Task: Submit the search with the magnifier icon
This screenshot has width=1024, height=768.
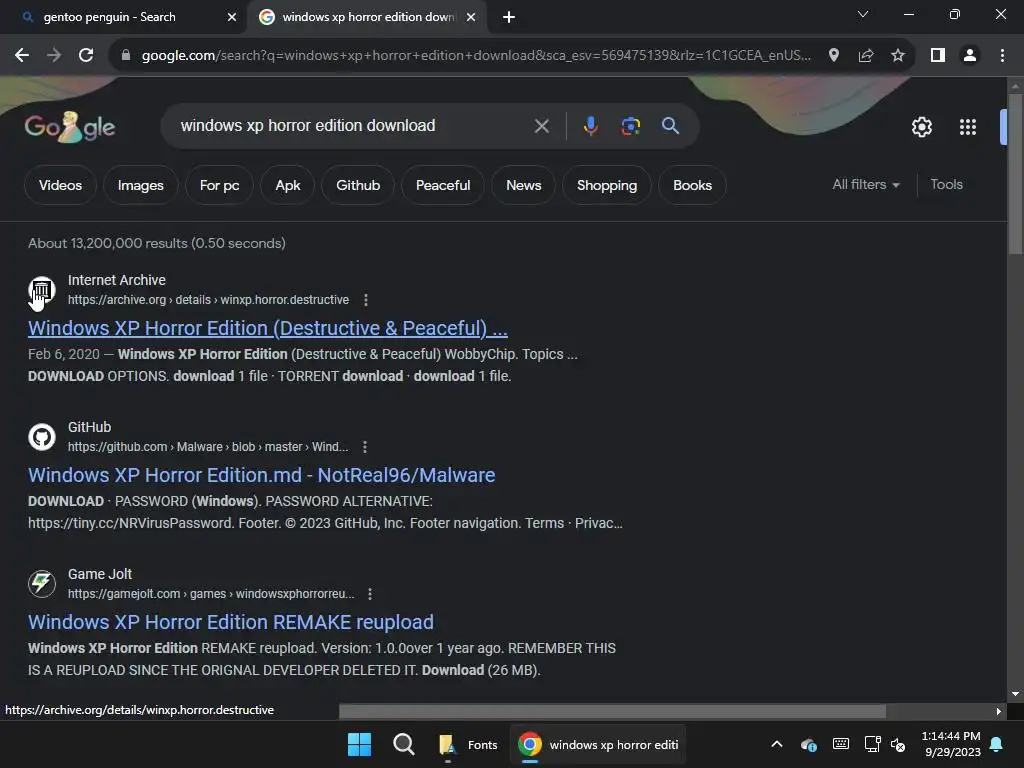Action: [671, 126]
